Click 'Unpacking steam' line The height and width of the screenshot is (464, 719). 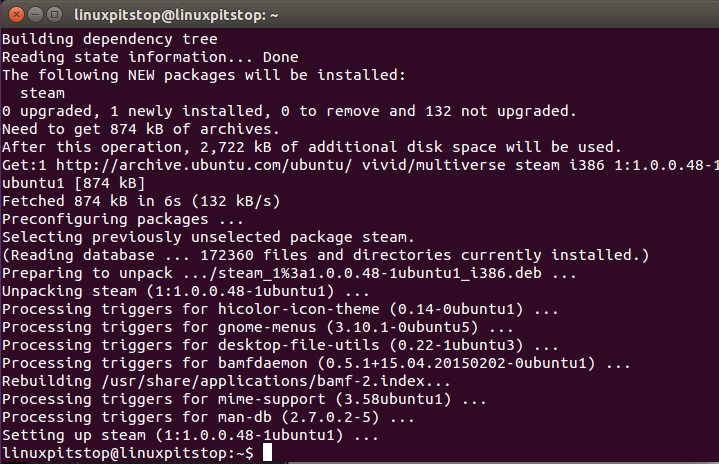[x=185, y=291]
